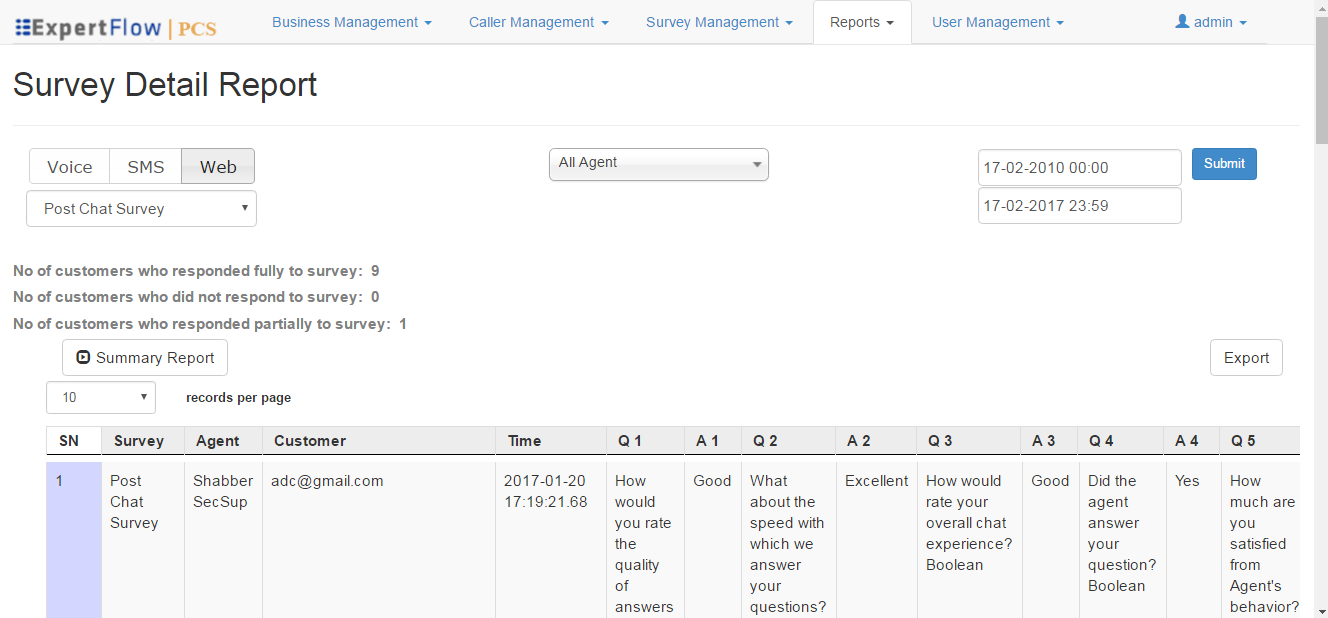Click the admin user profile icon

coord(1182,21)
